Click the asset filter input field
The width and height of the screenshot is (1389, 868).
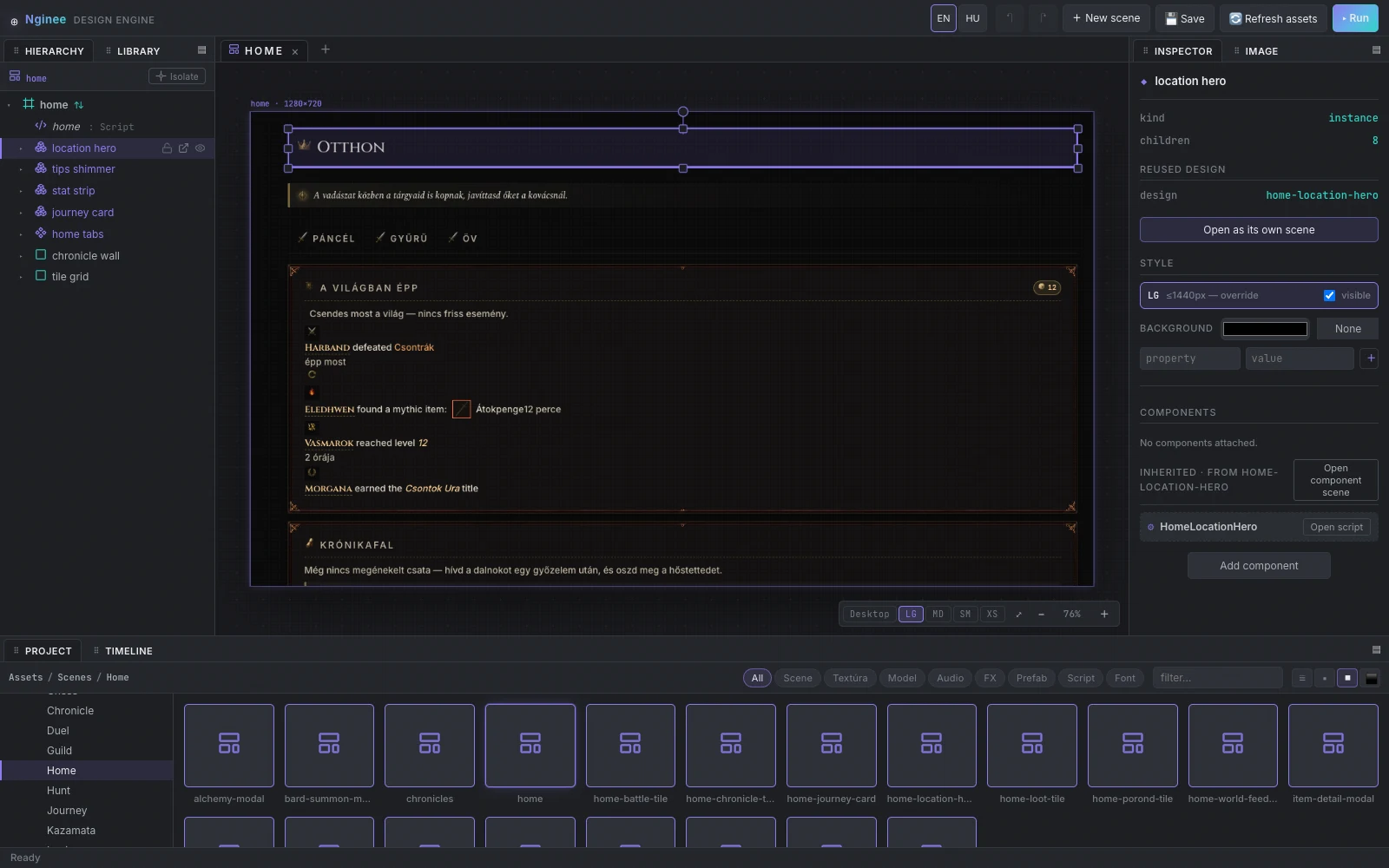click(x=1217, y=679)
